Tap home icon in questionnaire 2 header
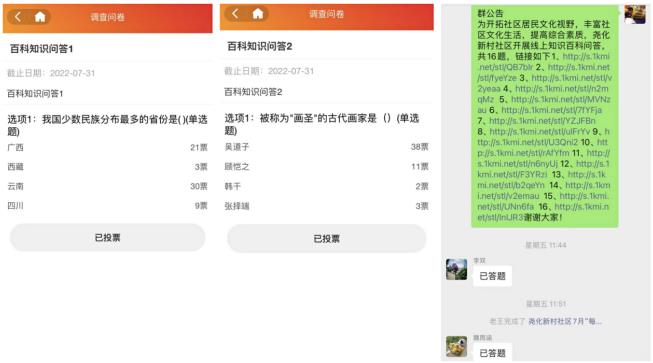 [258, 14]
